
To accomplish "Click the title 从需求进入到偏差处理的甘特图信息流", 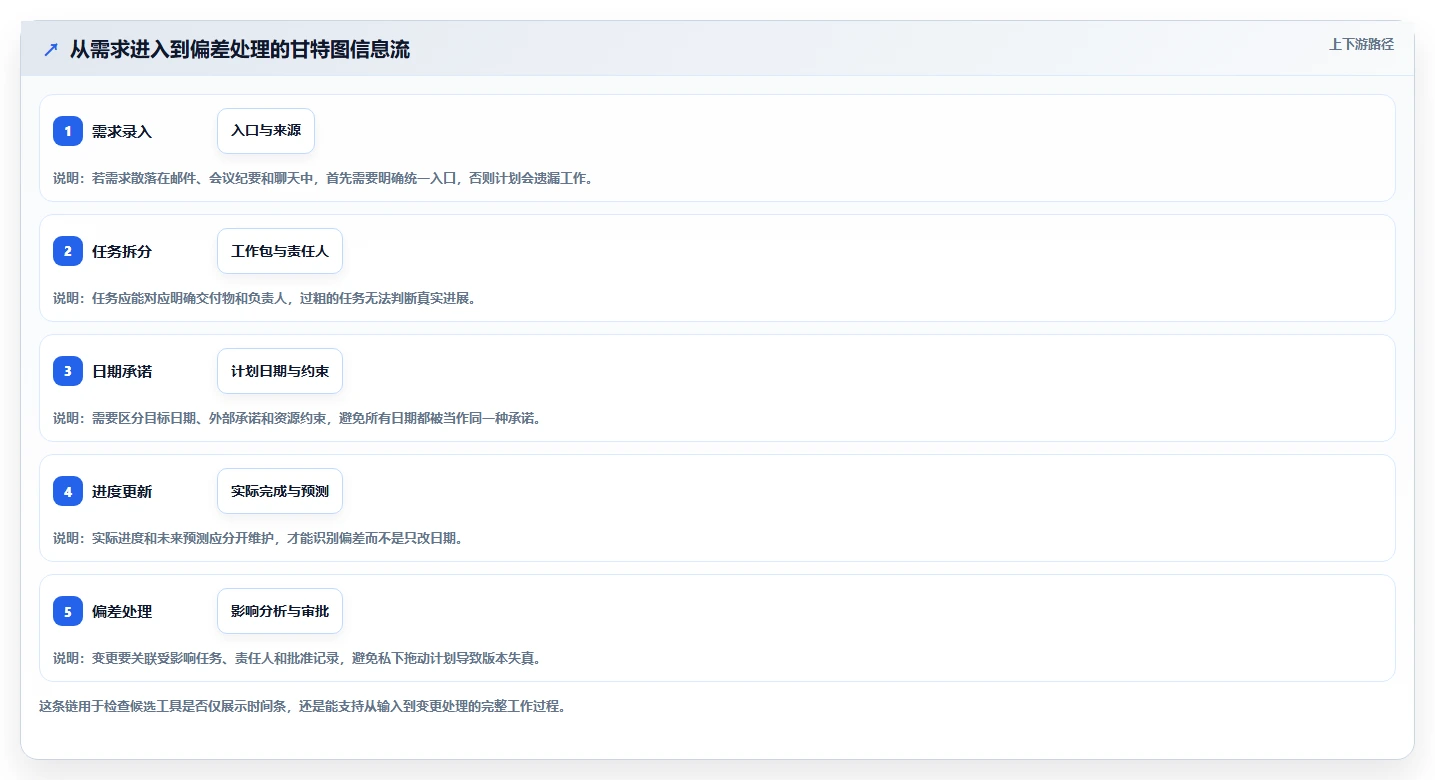I will pyautogui.click(x=240, y=50).
